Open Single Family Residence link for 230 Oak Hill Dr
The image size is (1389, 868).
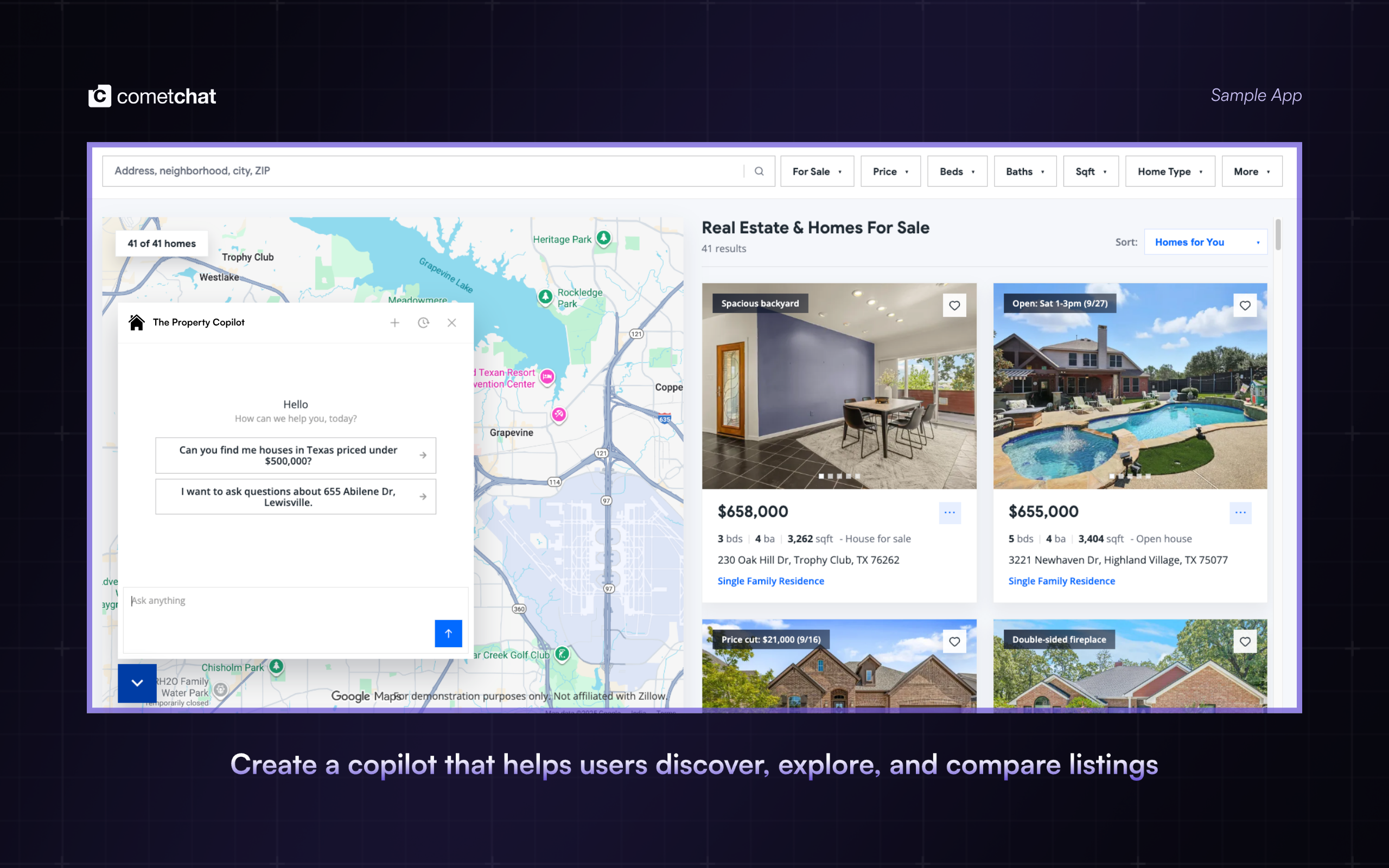tap(771, 580)
